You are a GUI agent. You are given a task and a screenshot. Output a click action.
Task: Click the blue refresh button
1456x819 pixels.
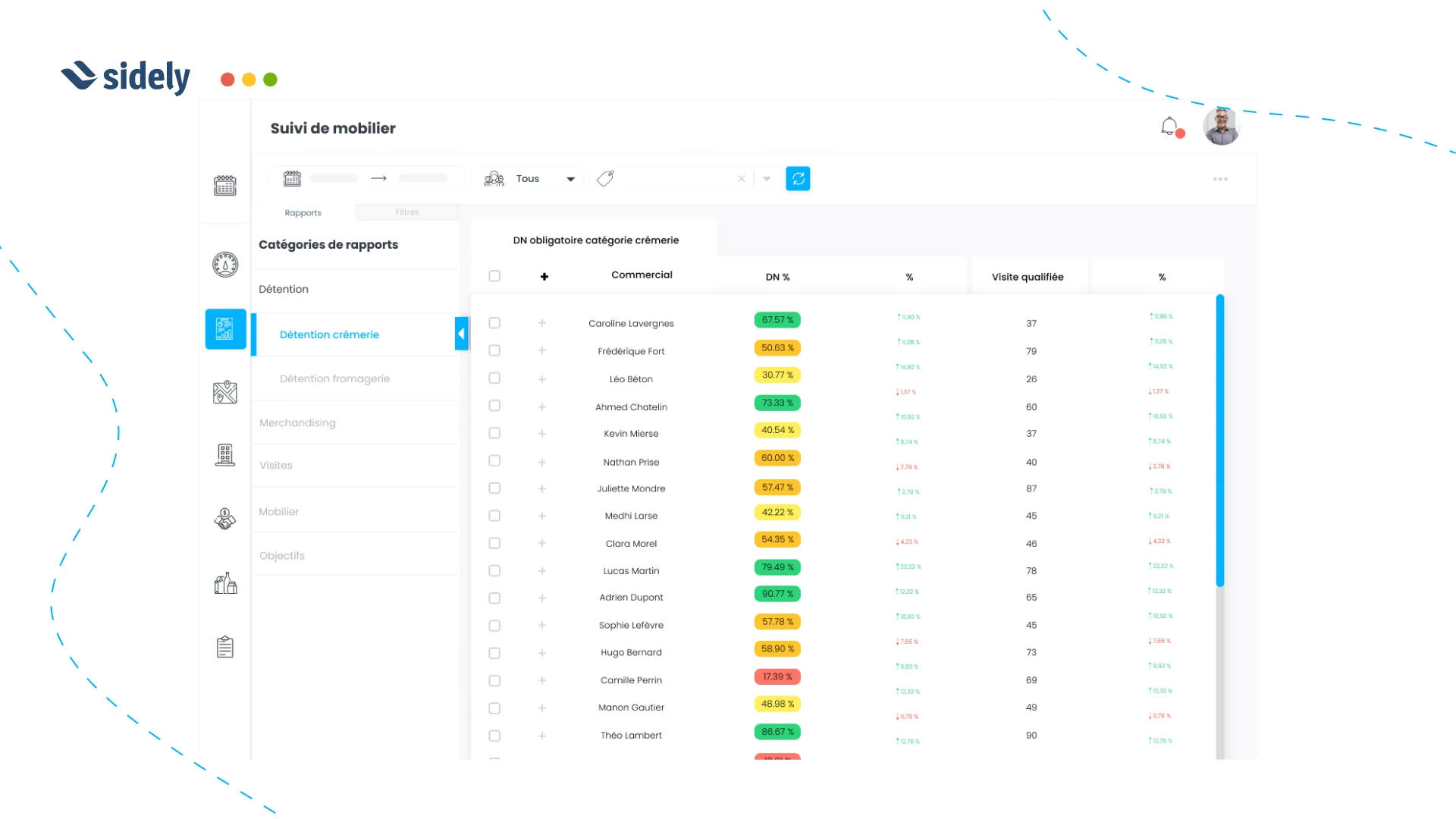pos(798,179)
